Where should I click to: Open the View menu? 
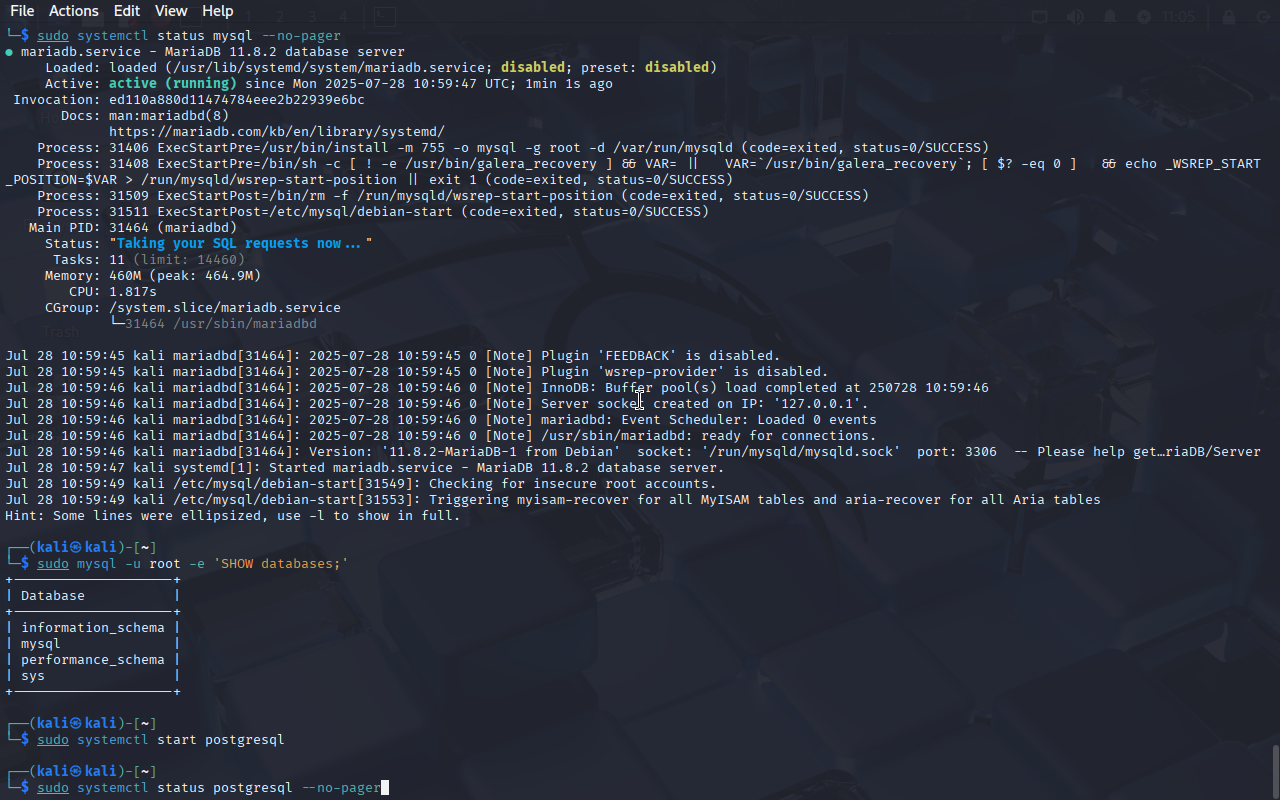[171, 11]
